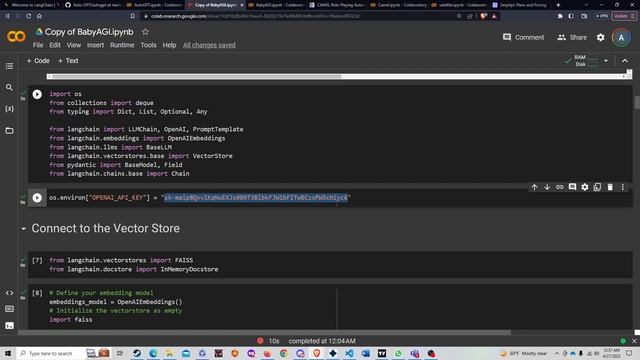Open the weather widget in taskbar
Image resolution: width=640 pixels, height=360 pixels.
[x=524, y=353]
